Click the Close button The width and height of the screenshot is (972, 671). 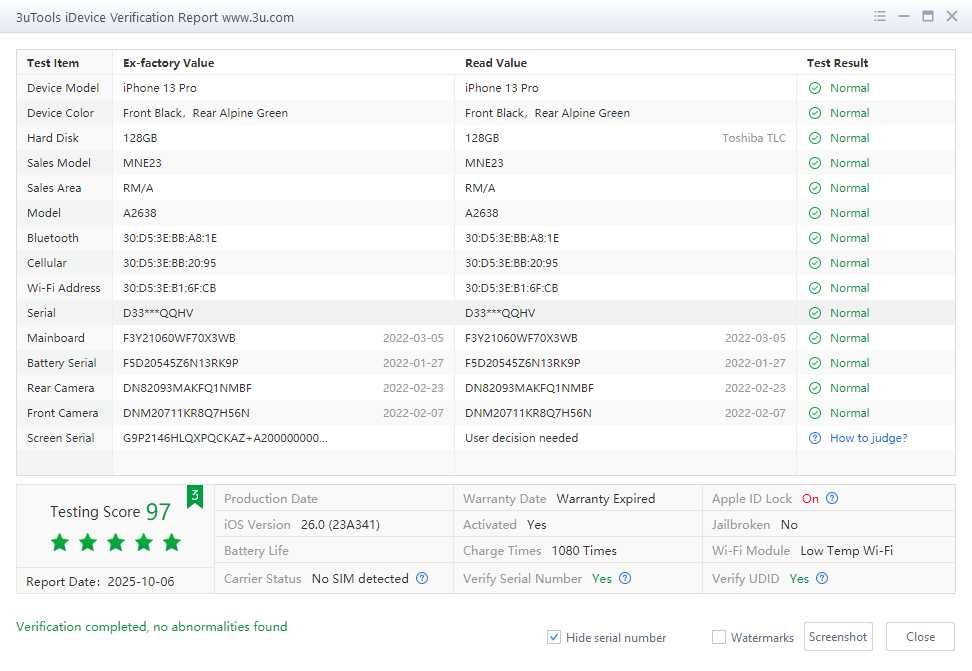tap(920, 637)
